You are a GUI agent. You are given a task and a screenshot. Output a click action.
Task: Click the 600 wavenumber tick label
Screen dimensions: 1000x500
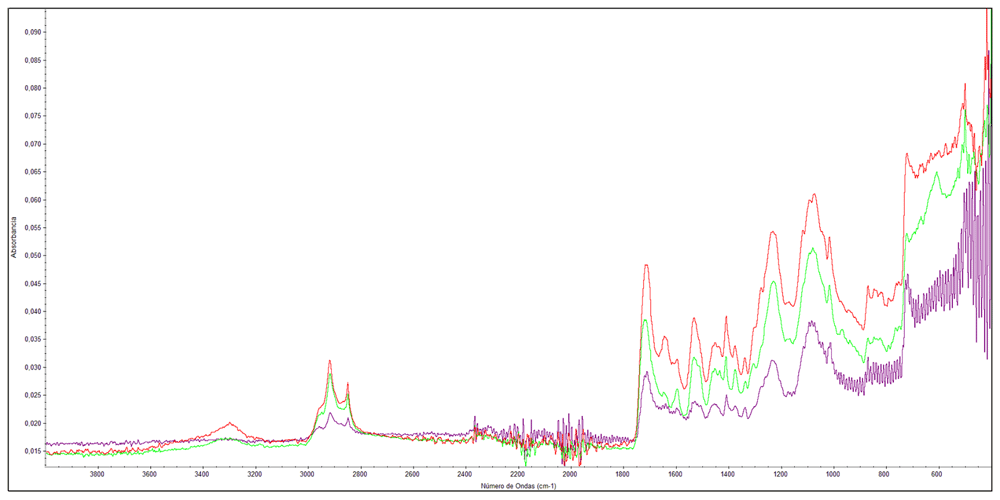[x=937, y=475]
